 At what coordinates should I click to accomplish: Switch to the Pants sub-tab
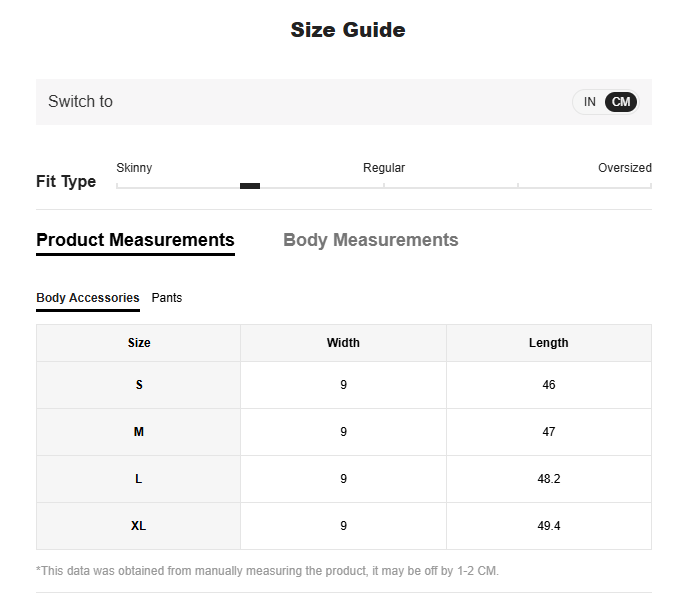(167, 298)
